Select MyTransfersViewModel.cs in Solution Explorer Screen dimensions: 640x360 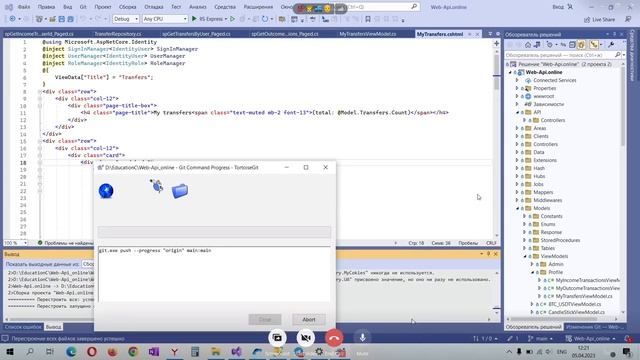pyautogui.click(x=584, y=296)
